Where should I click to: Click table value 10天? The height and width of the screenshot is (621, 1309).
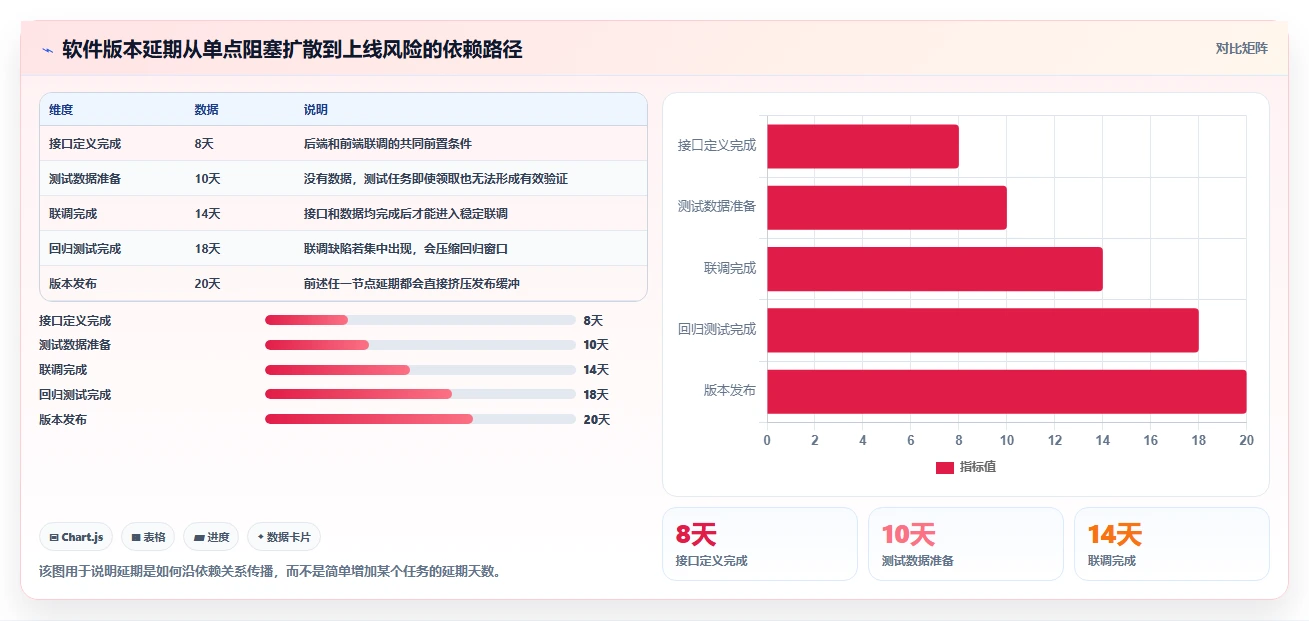[x=208, y=179]
